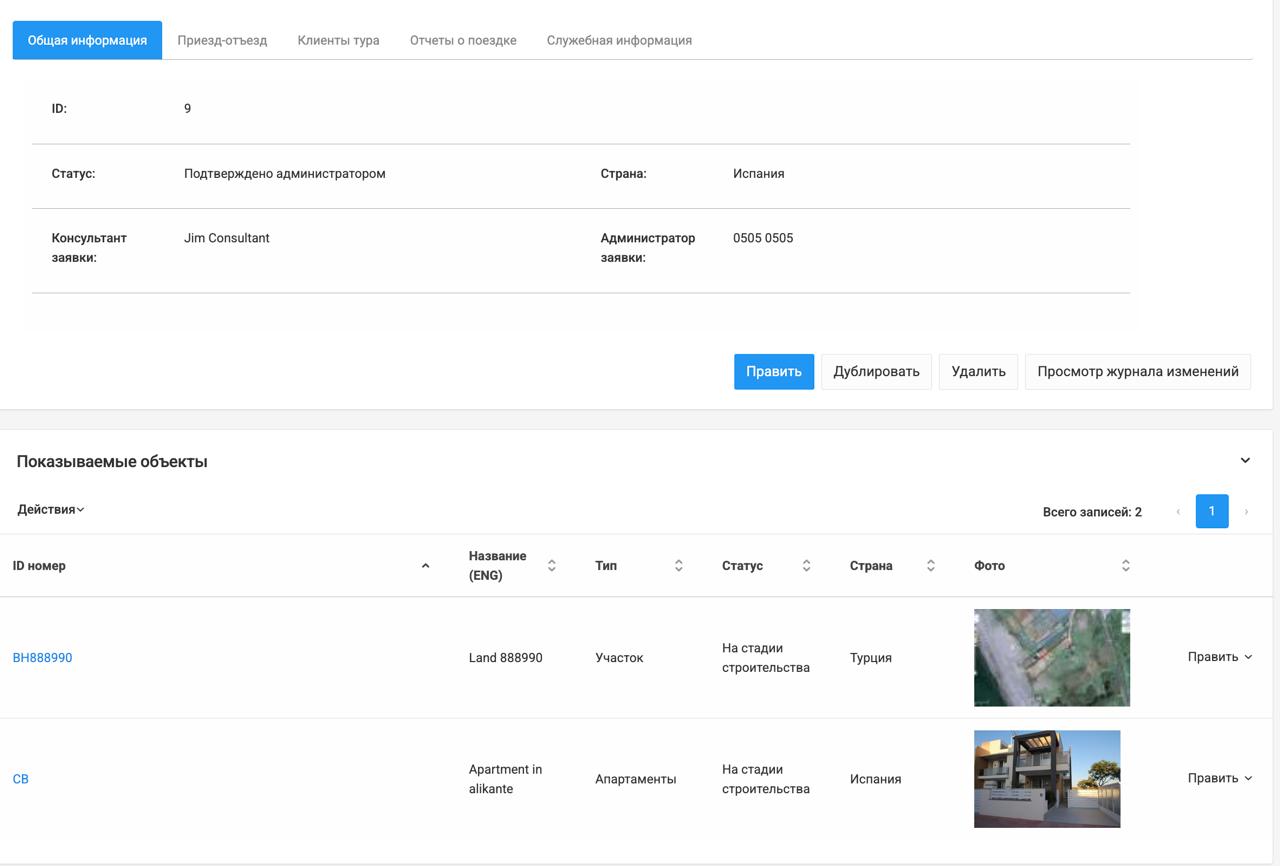Click the blue Править button

point(773,371)
